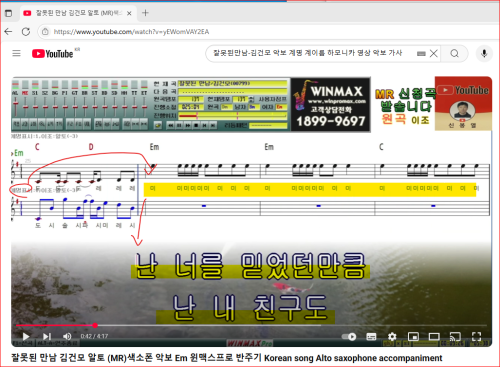Cast video to a TV
The image size is (500, 367).
point(455,336)
